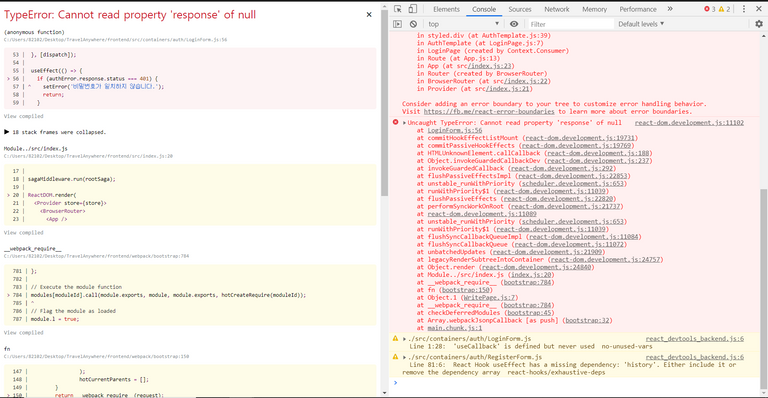Click the DevTools console vertical scrollbar
Viewport: 768px width, 398px height.
pos(764,290)
